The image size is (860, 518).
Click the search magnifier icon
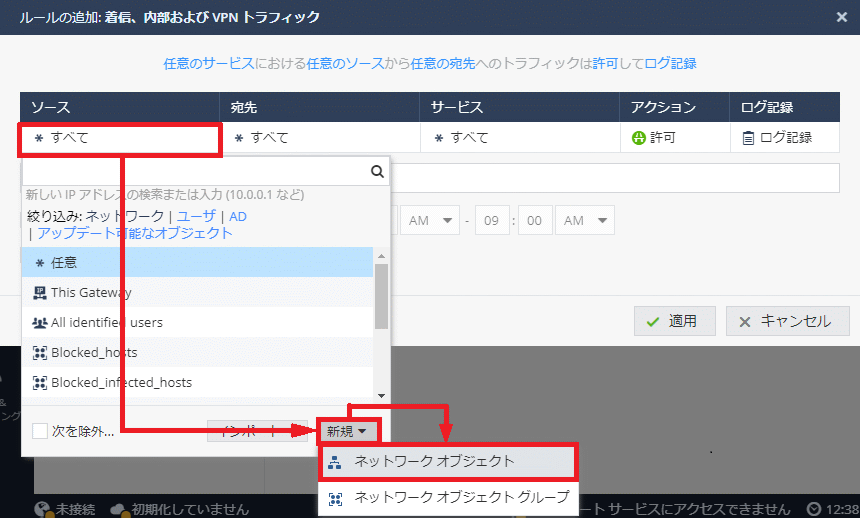(x=377, y=171)
